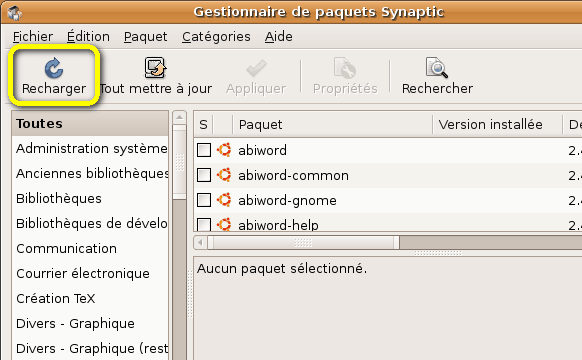Click category list scroll-up arrow
Screen dimensions: 582x360
tap(180, 117)
